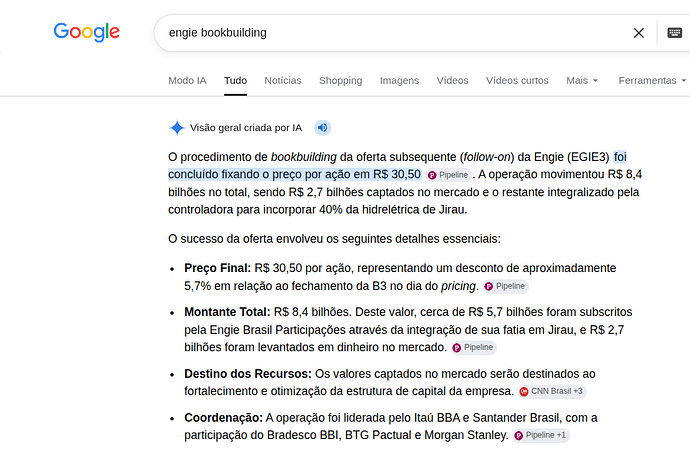Switch to the Imagens tab
This screenshot has height=451, width=690.
(399, 81)
